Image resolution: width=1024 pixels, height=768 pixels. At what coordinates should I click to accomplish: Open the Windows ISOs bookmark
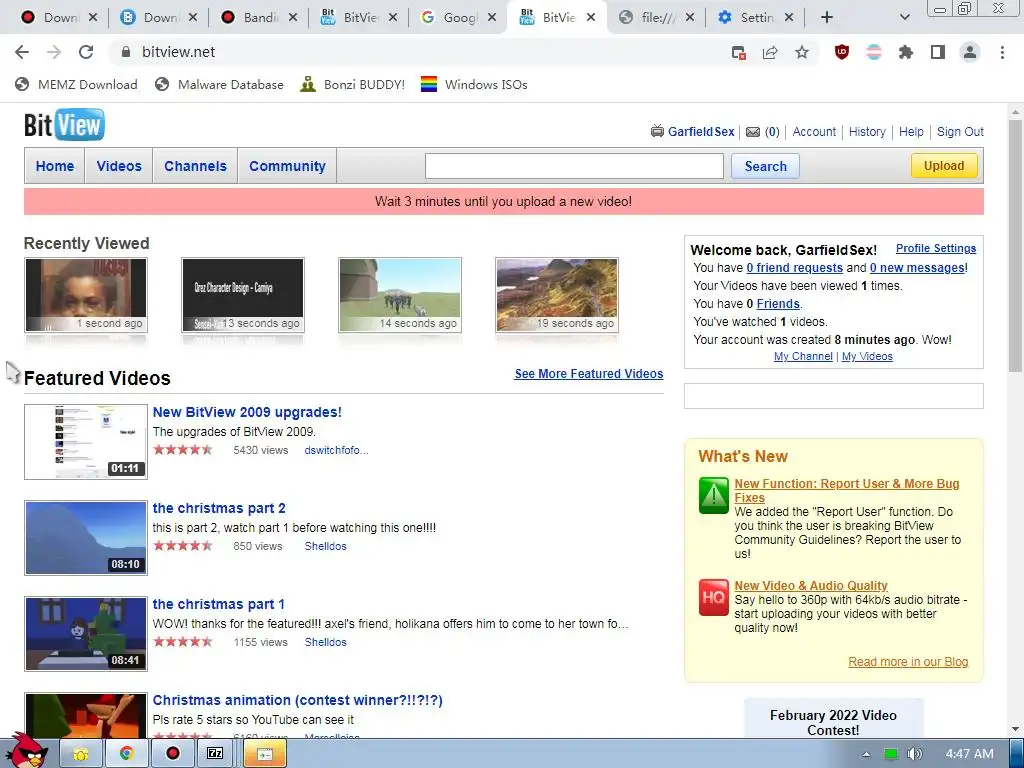tap(474, 84)
